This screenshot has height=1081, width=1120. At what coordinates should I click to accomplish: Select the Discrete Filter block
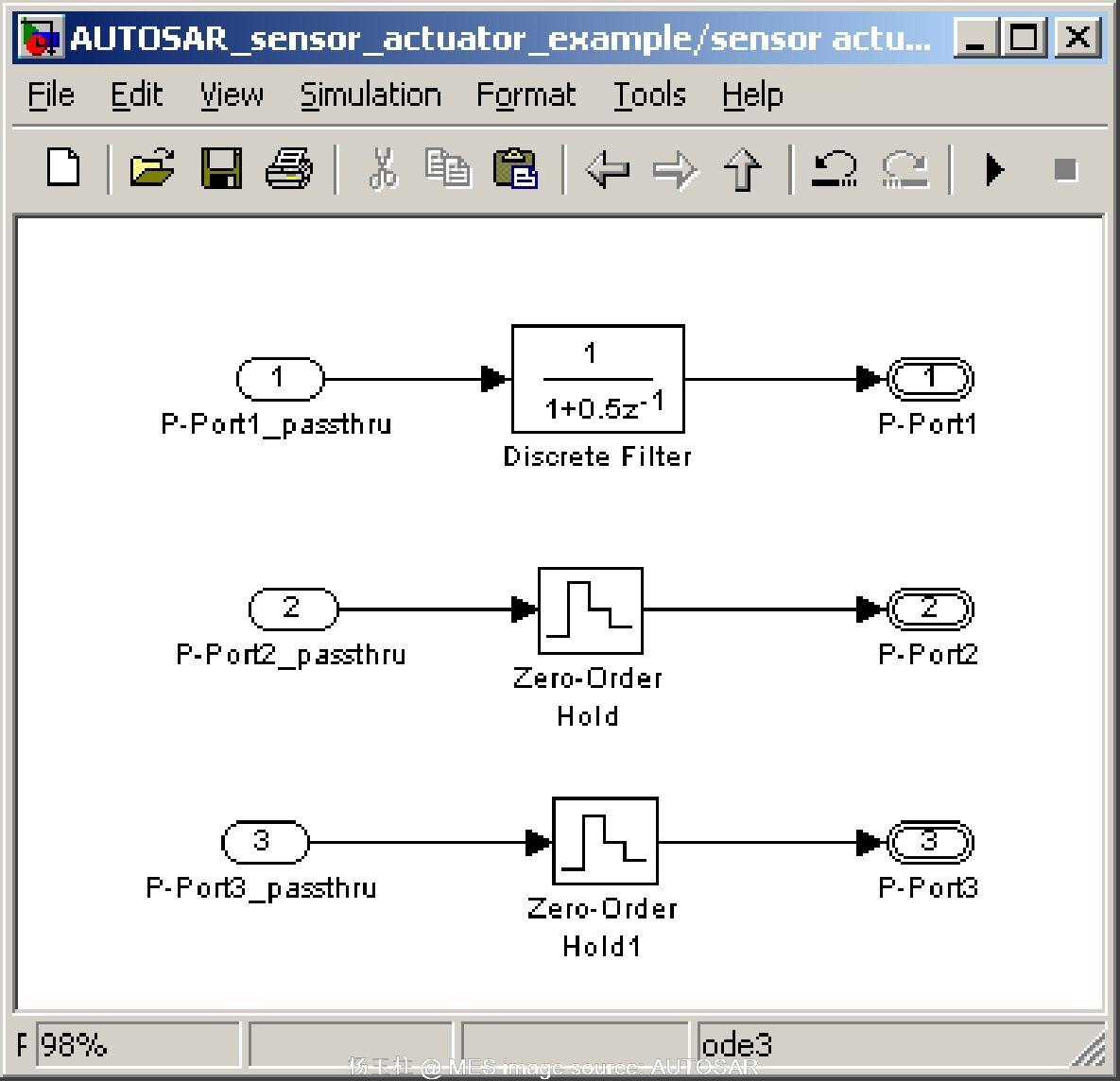[x=597, y=380]
